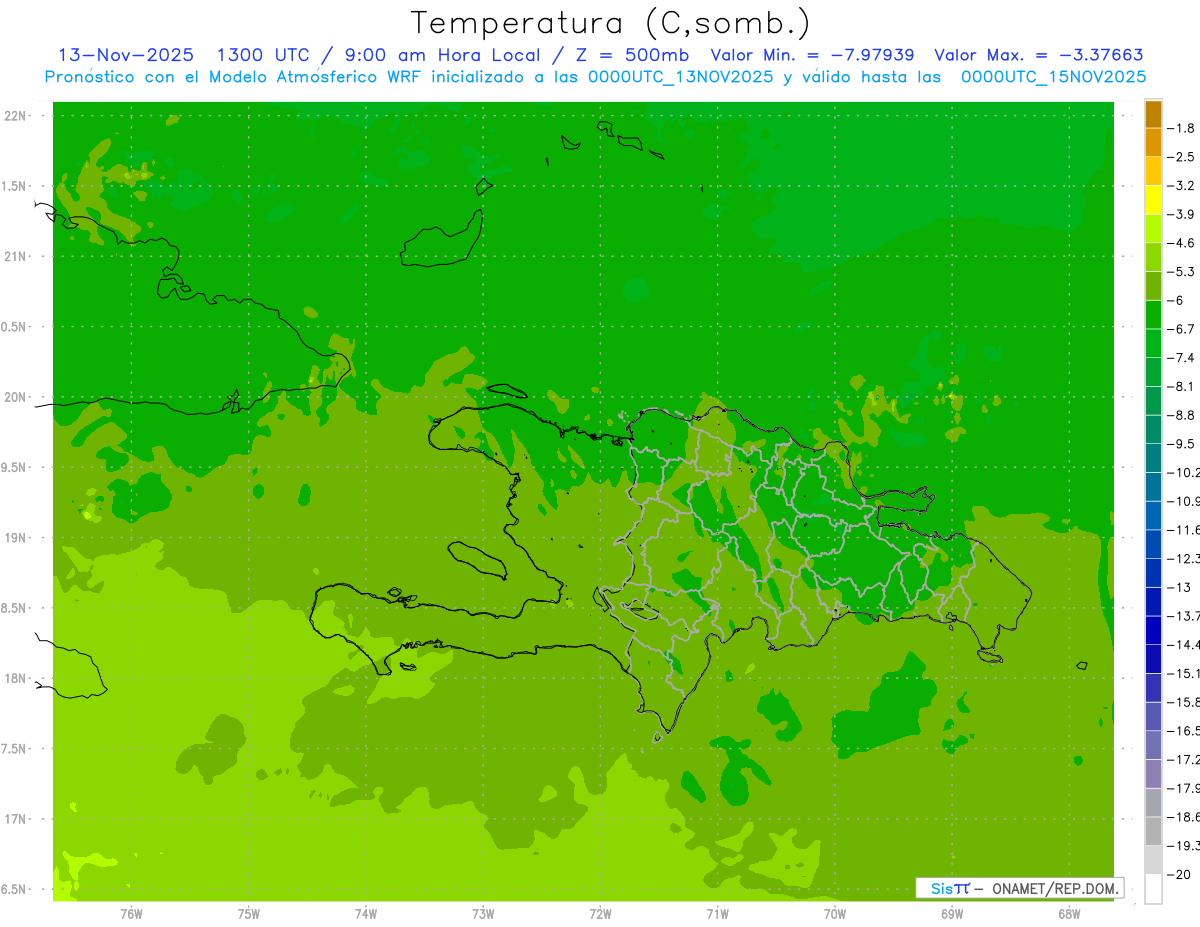Click the '-15.8' colorbar label
Screen dimensions: 1200x927
click(1183, 702)
